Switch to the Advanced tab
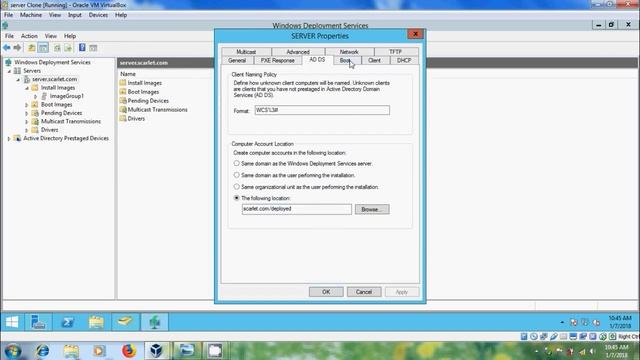 tap(298, 52)
